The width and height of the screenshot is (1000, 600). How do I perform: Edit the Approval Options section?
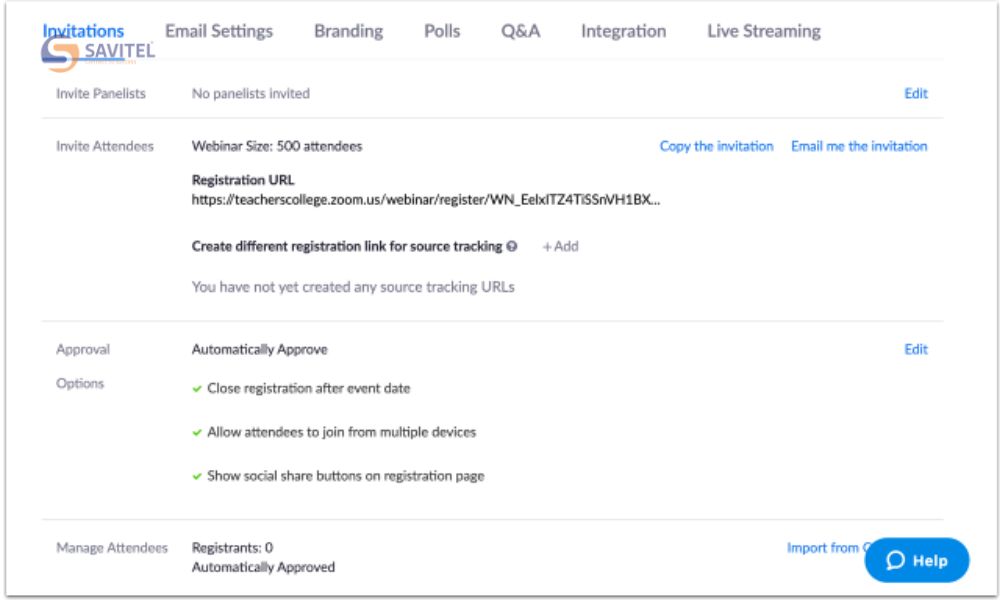pos(916,349)
